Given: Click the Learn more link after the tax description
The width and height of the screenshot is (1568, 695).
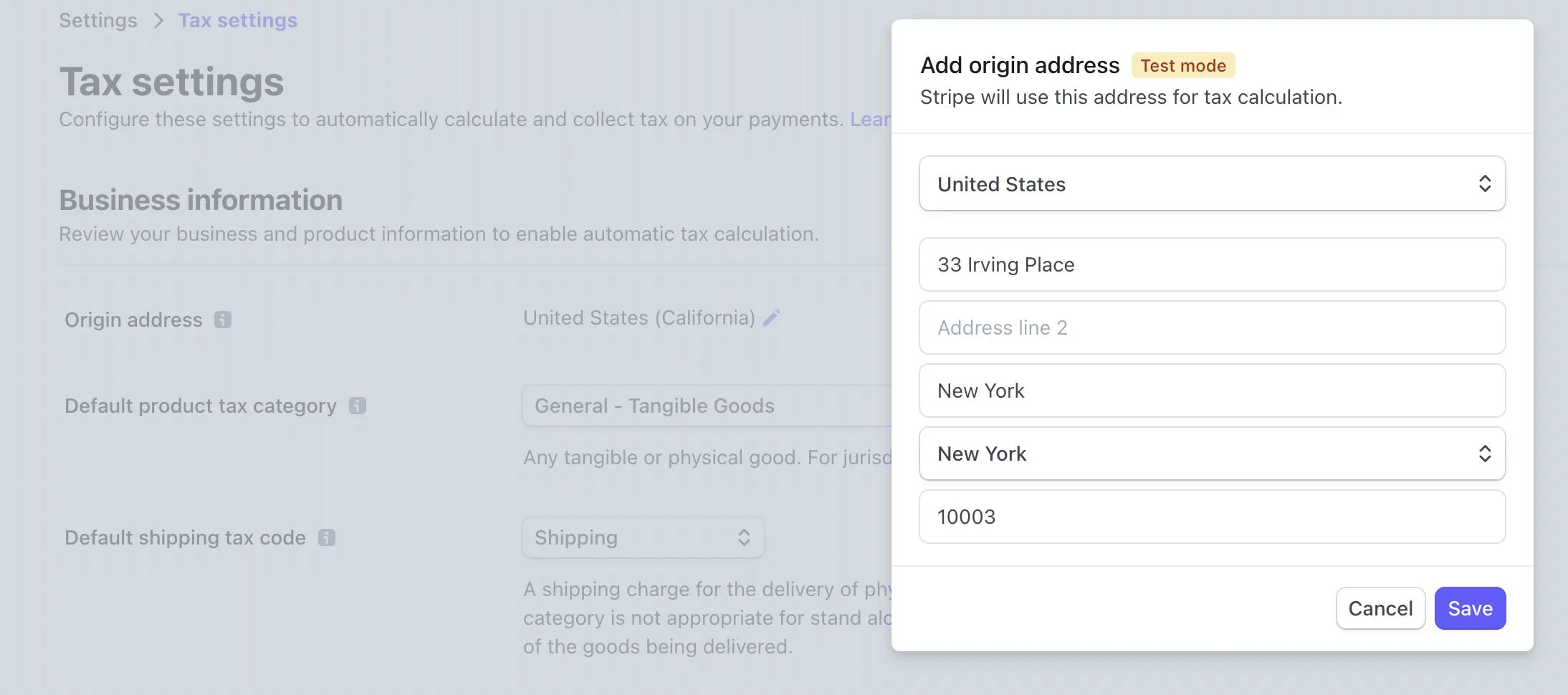Looking at the screenshot, I should pos(871,119).
